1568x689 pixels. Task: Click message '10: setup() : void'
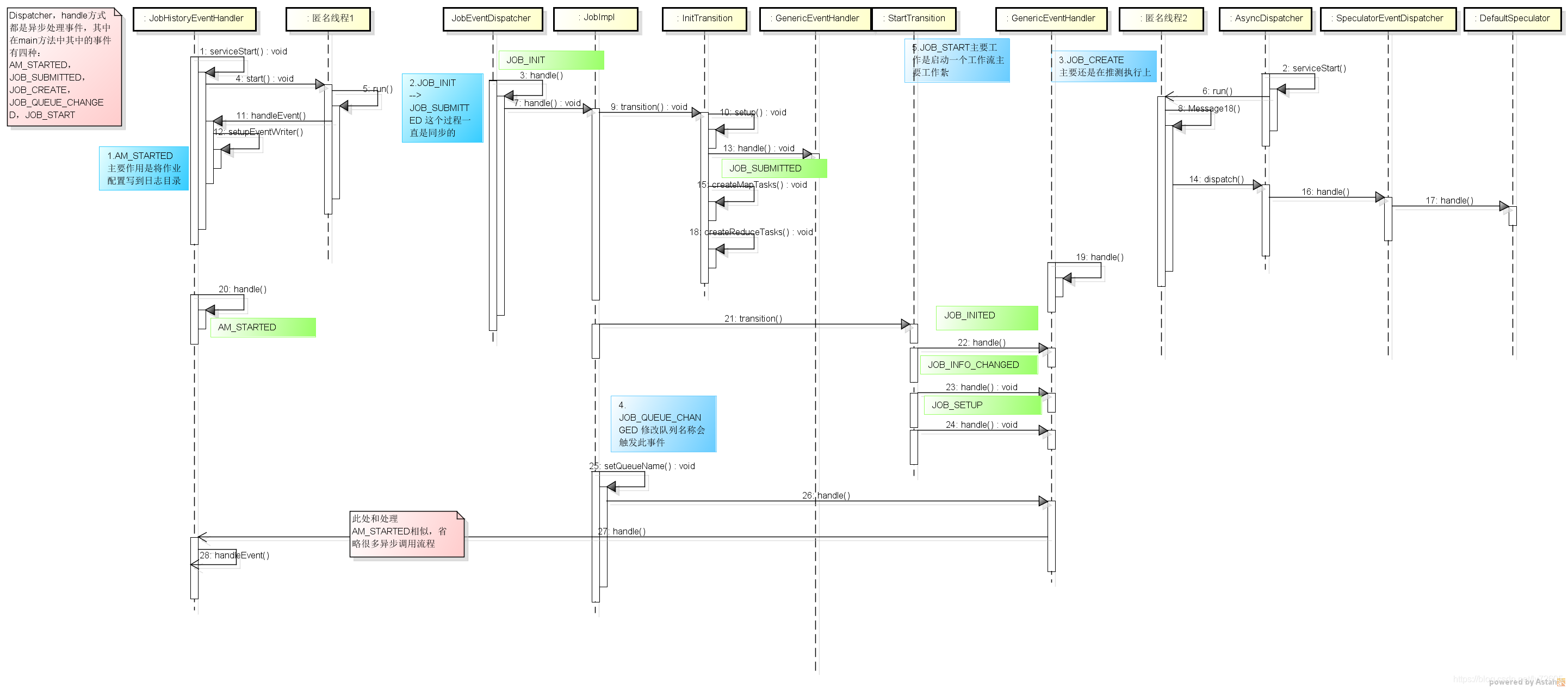coord(753,112)
